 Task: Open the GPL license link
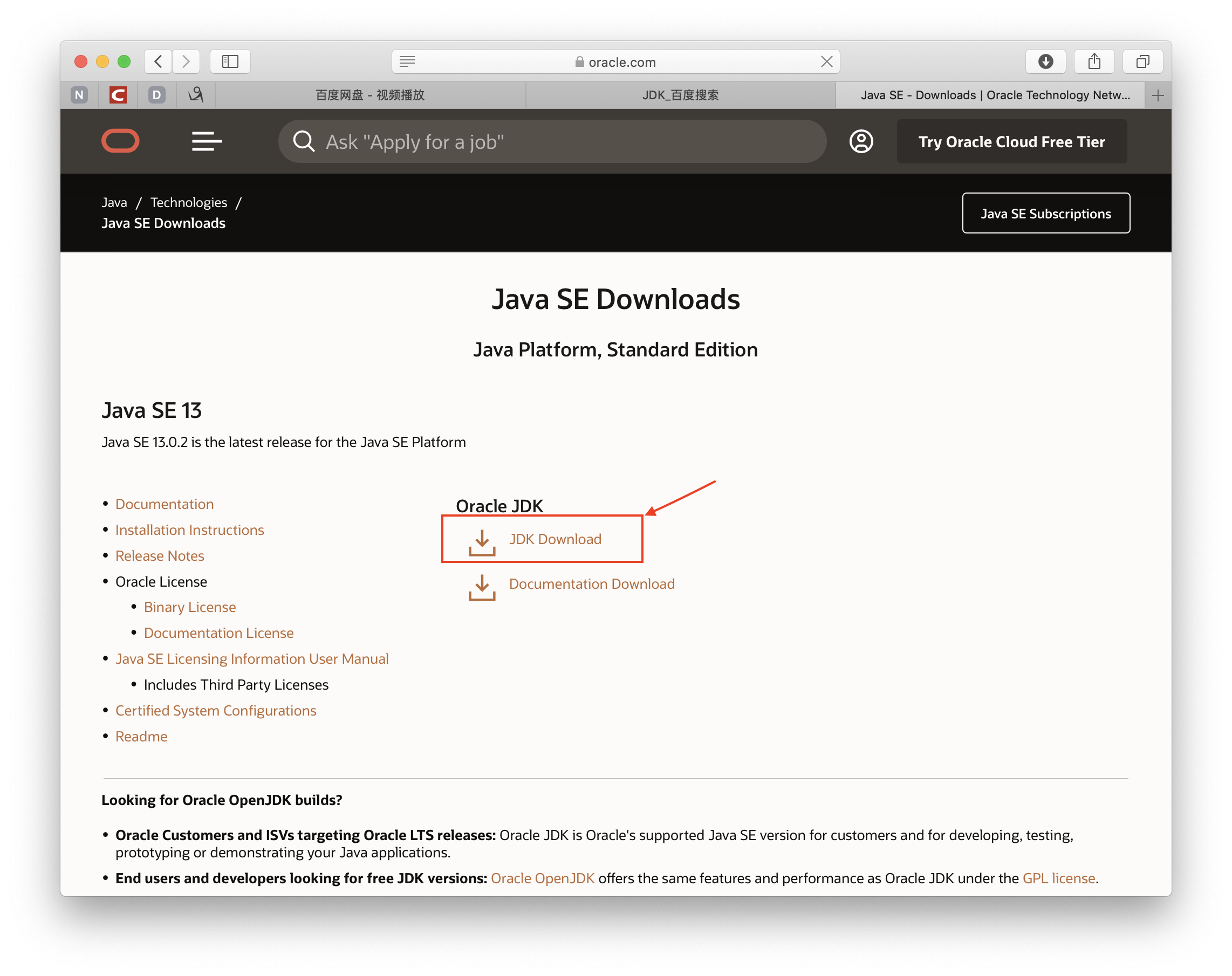point(1058,877)
